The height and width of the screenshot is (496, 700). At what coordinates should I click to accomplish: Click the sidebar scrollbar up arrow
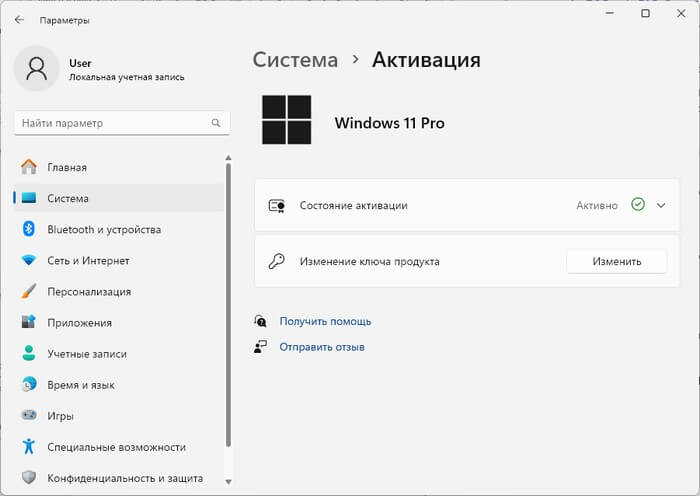click(228, 158)
